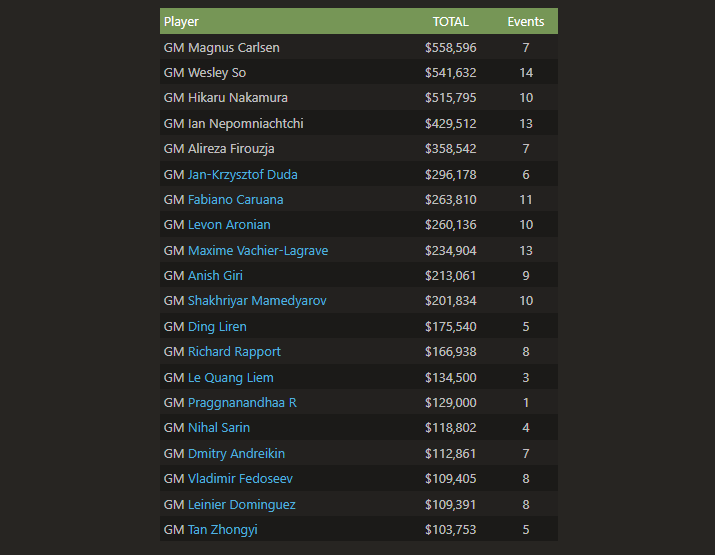Select the Leinier Dominguez link
Image resolution: width=715 pixels, height=555 pixels.
(x=241, y=504)
